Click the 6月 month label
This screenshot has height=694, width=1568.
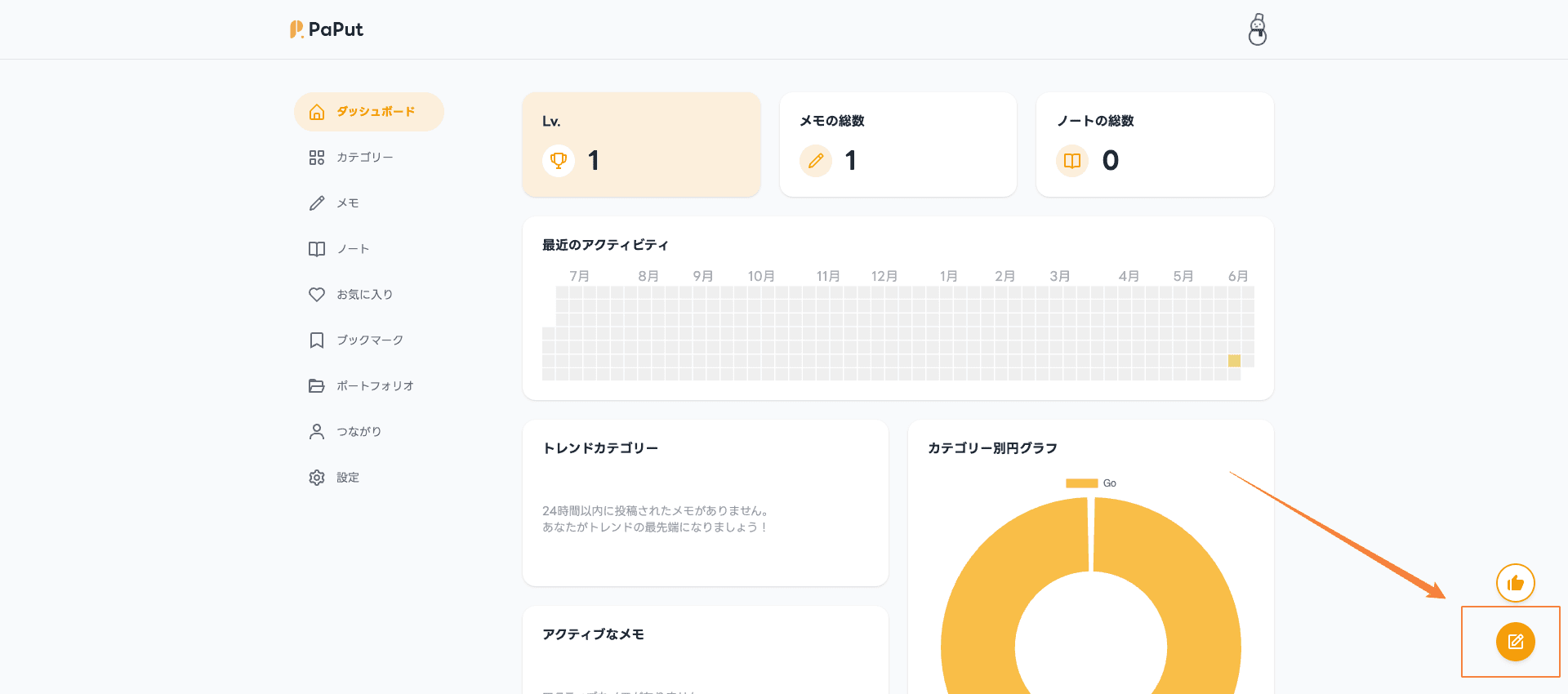click(x=1238, y=276)
